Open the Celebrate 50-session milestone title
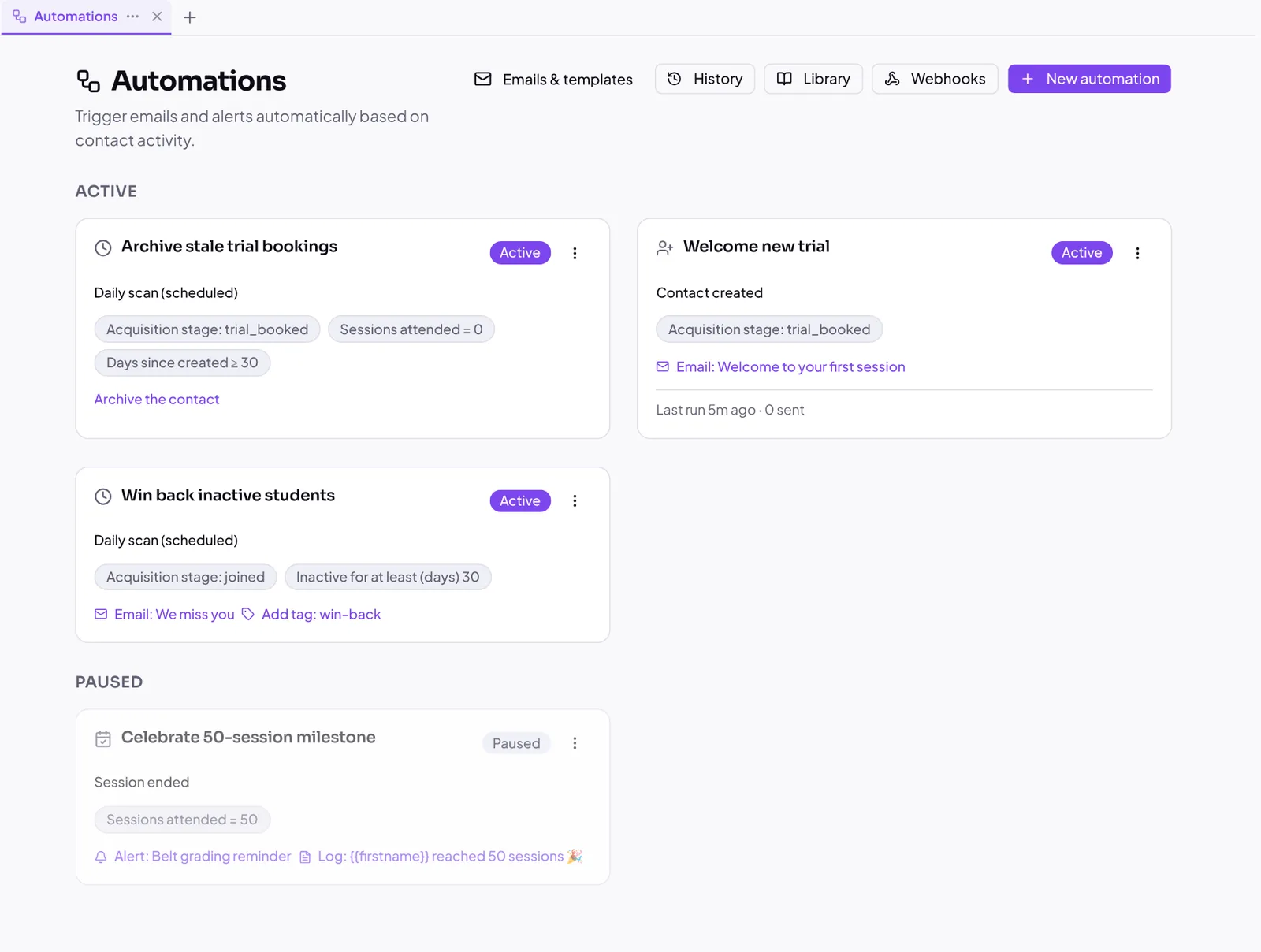Image resolution: width=1261 pixels, height=952 pixels. click(248, 738)
